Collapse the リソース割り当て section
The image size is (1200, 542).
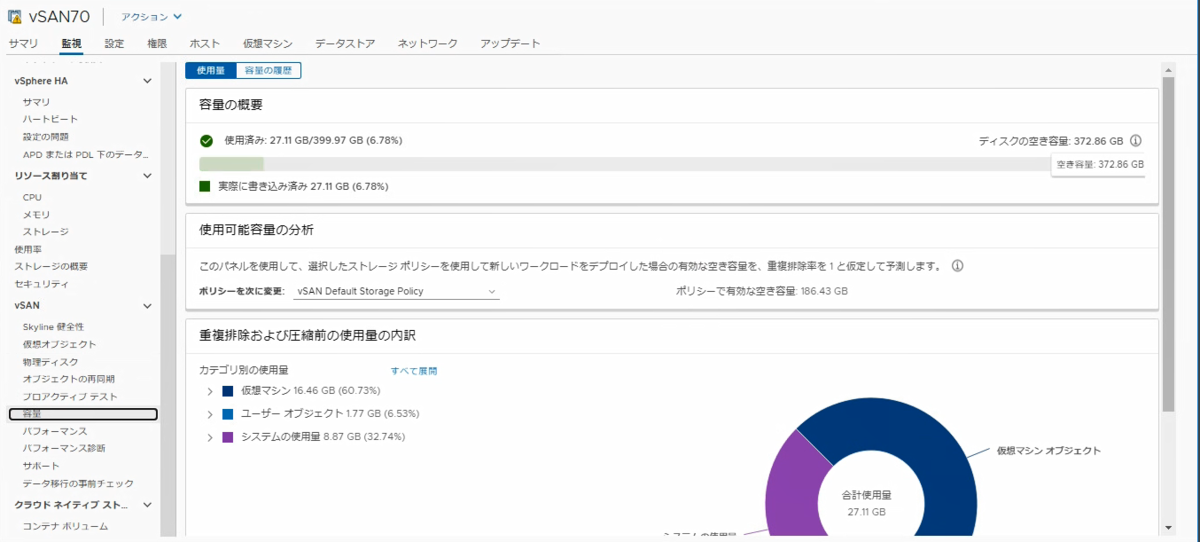[x=147, y=176]
